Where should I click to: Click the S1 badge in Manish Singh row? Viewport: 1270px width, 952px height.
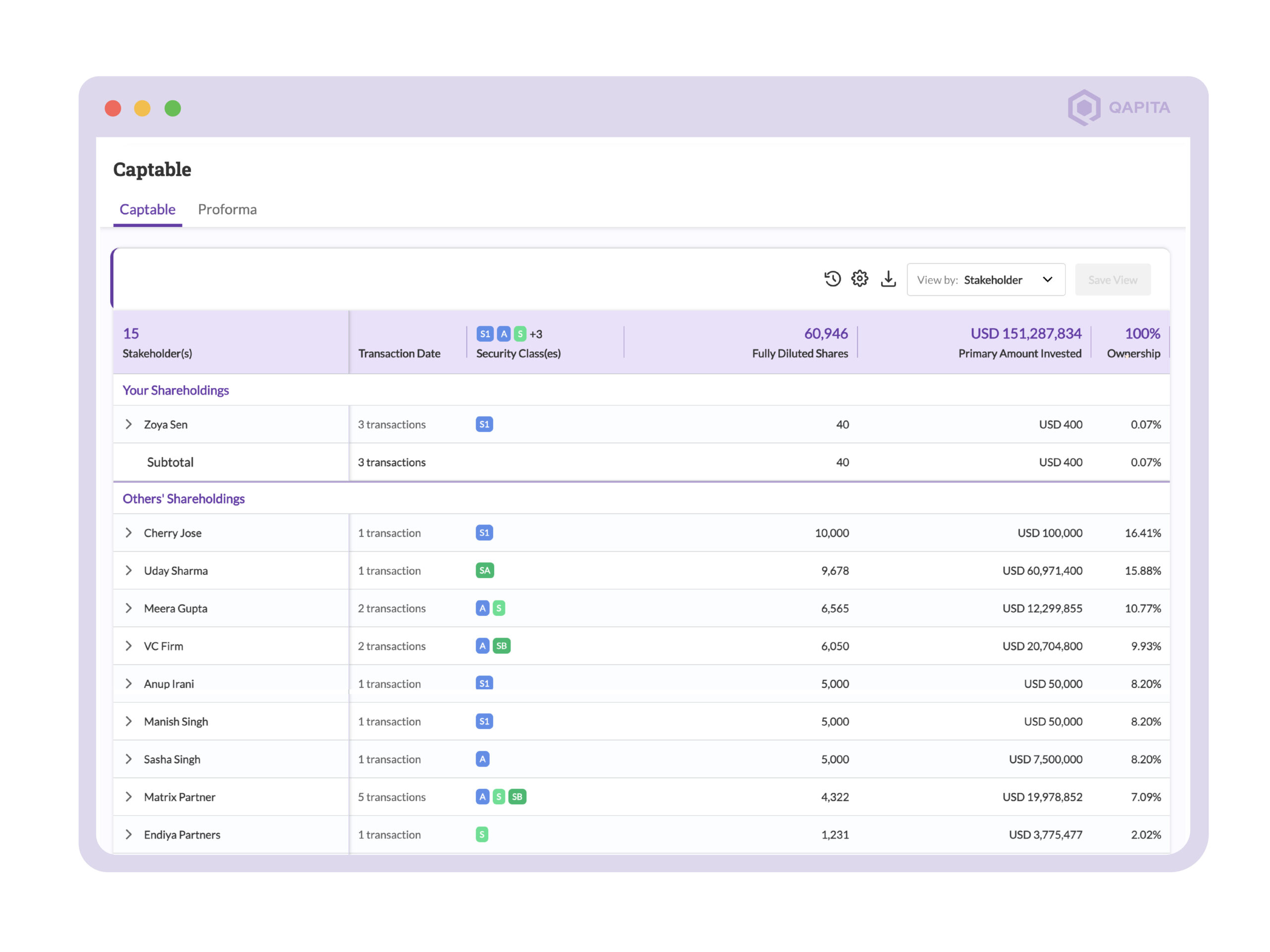[x=484, y=721]
